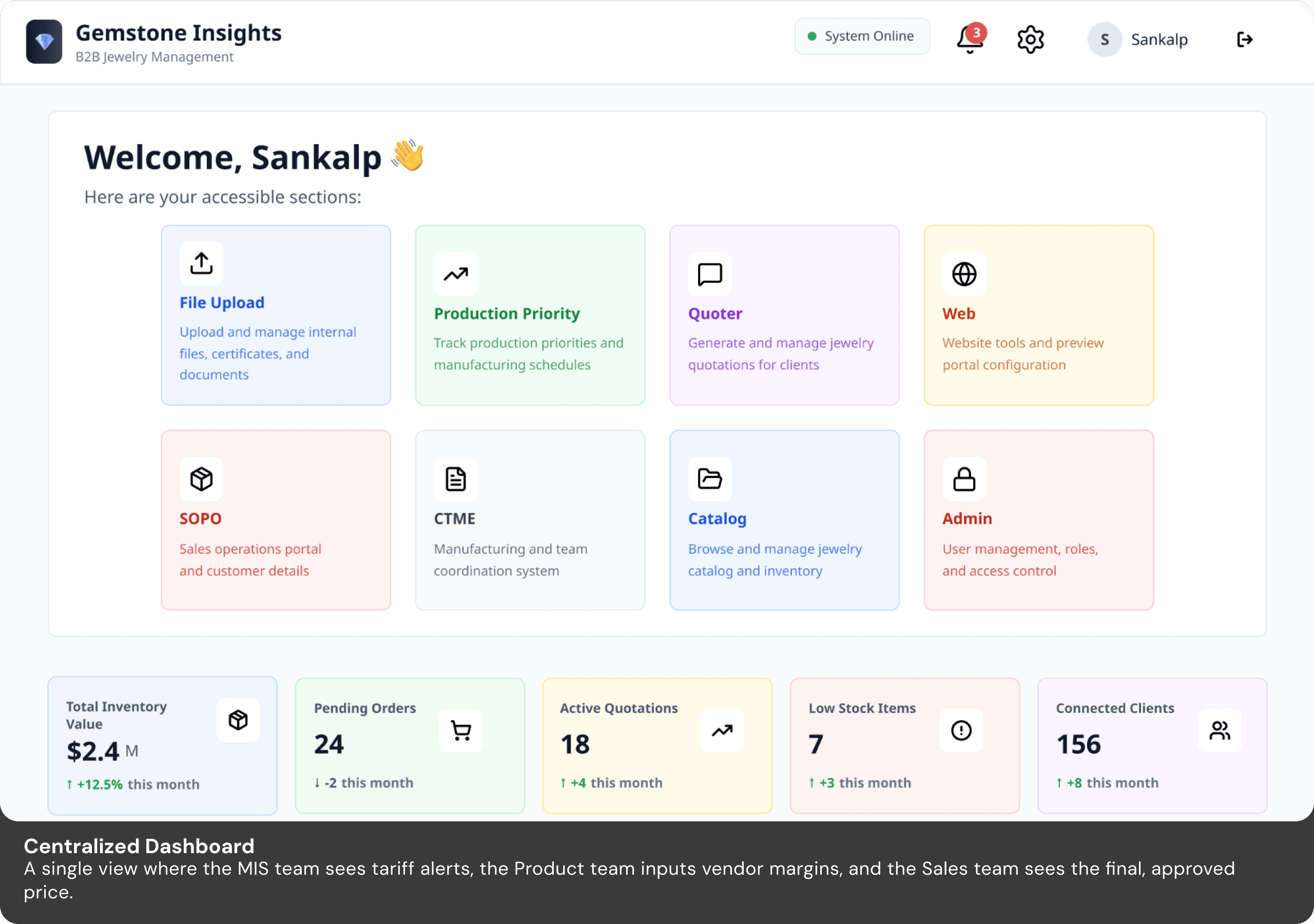Click the File Upload arrow icon
Image resolution: width=1314 pixels, height=924 pixels.
[201, 263]
